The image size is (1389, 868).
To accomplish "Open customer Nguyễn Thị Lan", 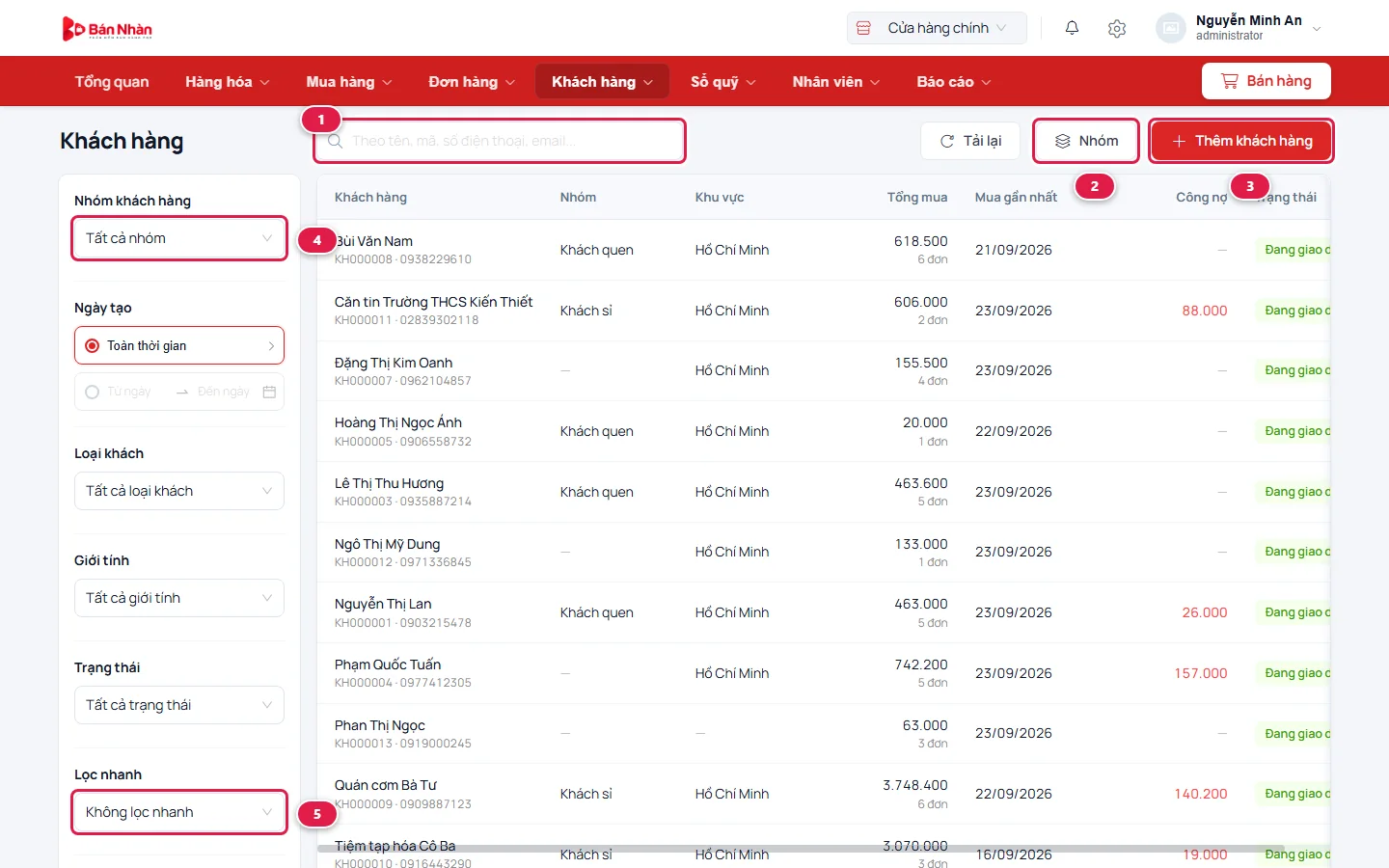I will point(383,604).
